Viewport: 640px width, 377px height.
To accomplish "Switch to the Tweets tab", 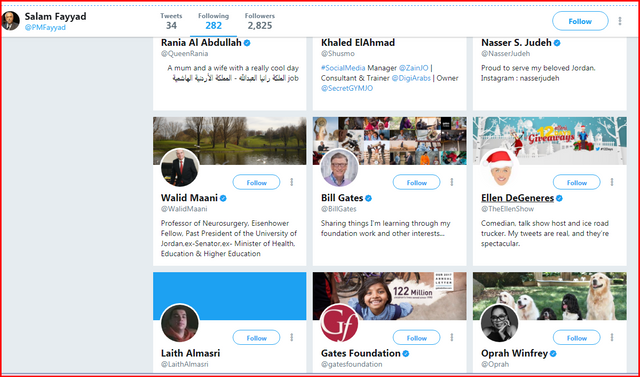I will 171,21.
